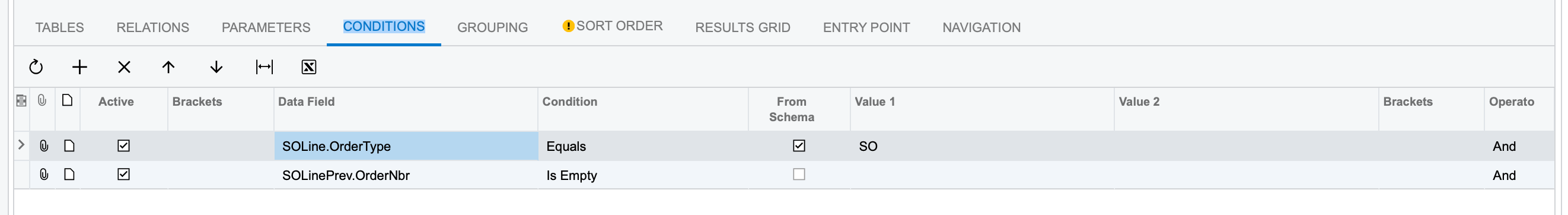The width and height of the screenshot is (1568, 215).
Task: Select the SOLinePrev.OrderNbr data field cell
Action: 406,175
